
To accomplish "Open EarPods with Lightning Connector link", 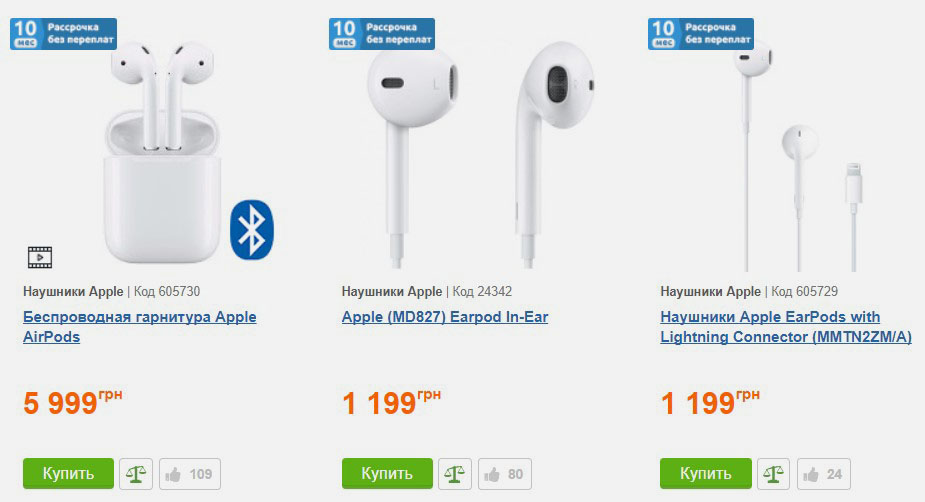I will click(786, 327).
